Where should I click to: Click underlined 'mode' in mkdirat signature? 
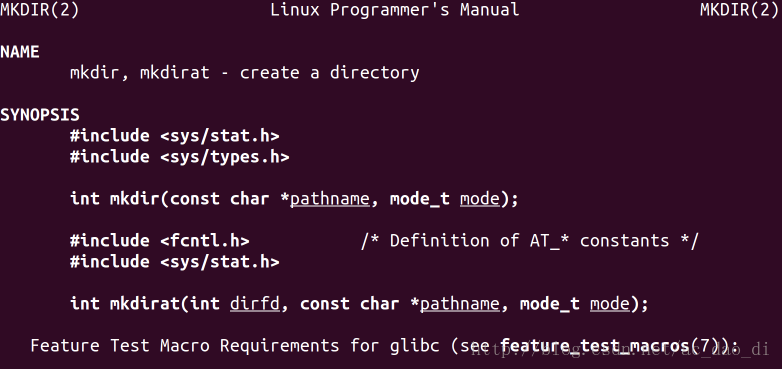tap(609, 304)
